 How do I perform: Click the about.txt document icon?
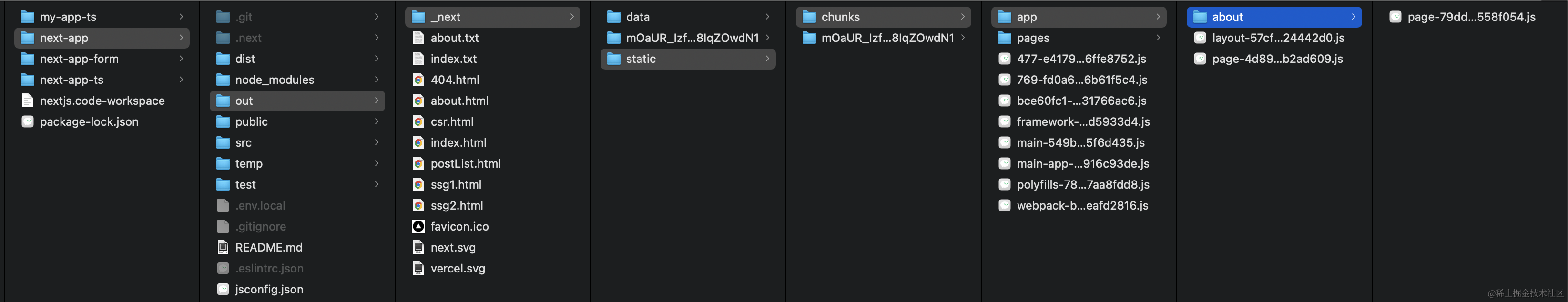(x=418, y=38)
